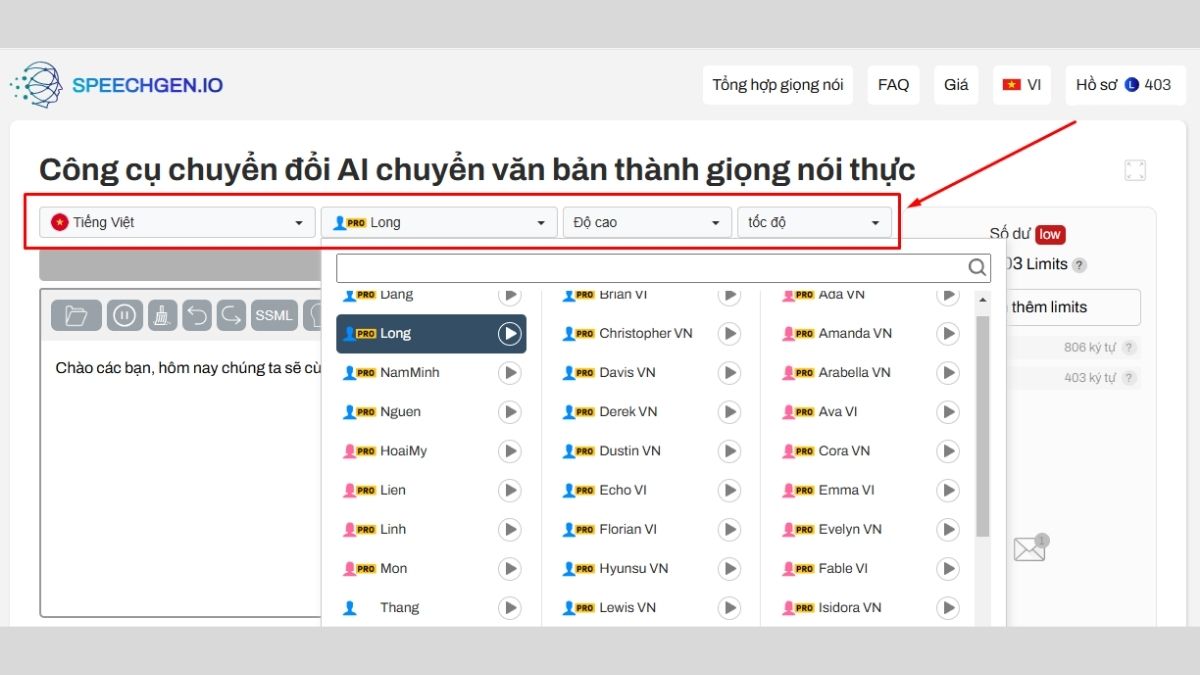Open file folder icon in editor toolbar
The height and width of the screenshot is (675, 1200).
pyautogui.click(x=76, y=315)
